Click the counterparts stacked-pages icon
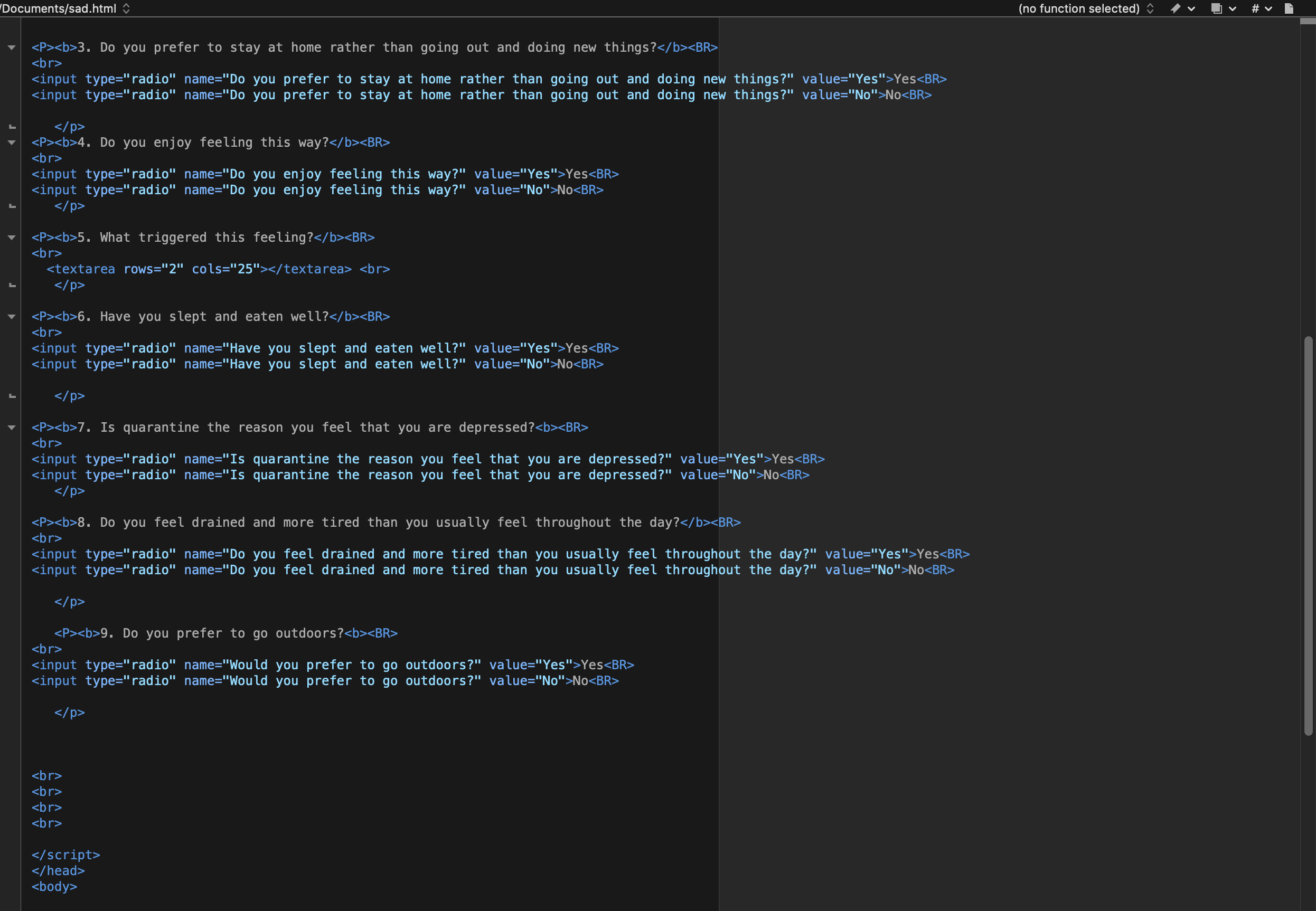The width and height of the screenshot is (1316, 911). [1216, 8]
